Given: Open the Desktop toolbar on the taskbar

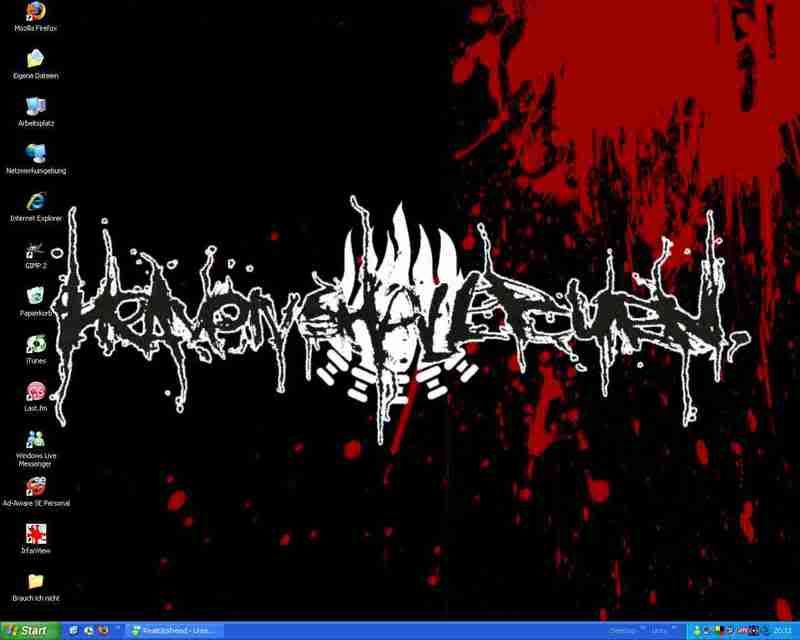Looking at the screenshot, I should (623, 631).
